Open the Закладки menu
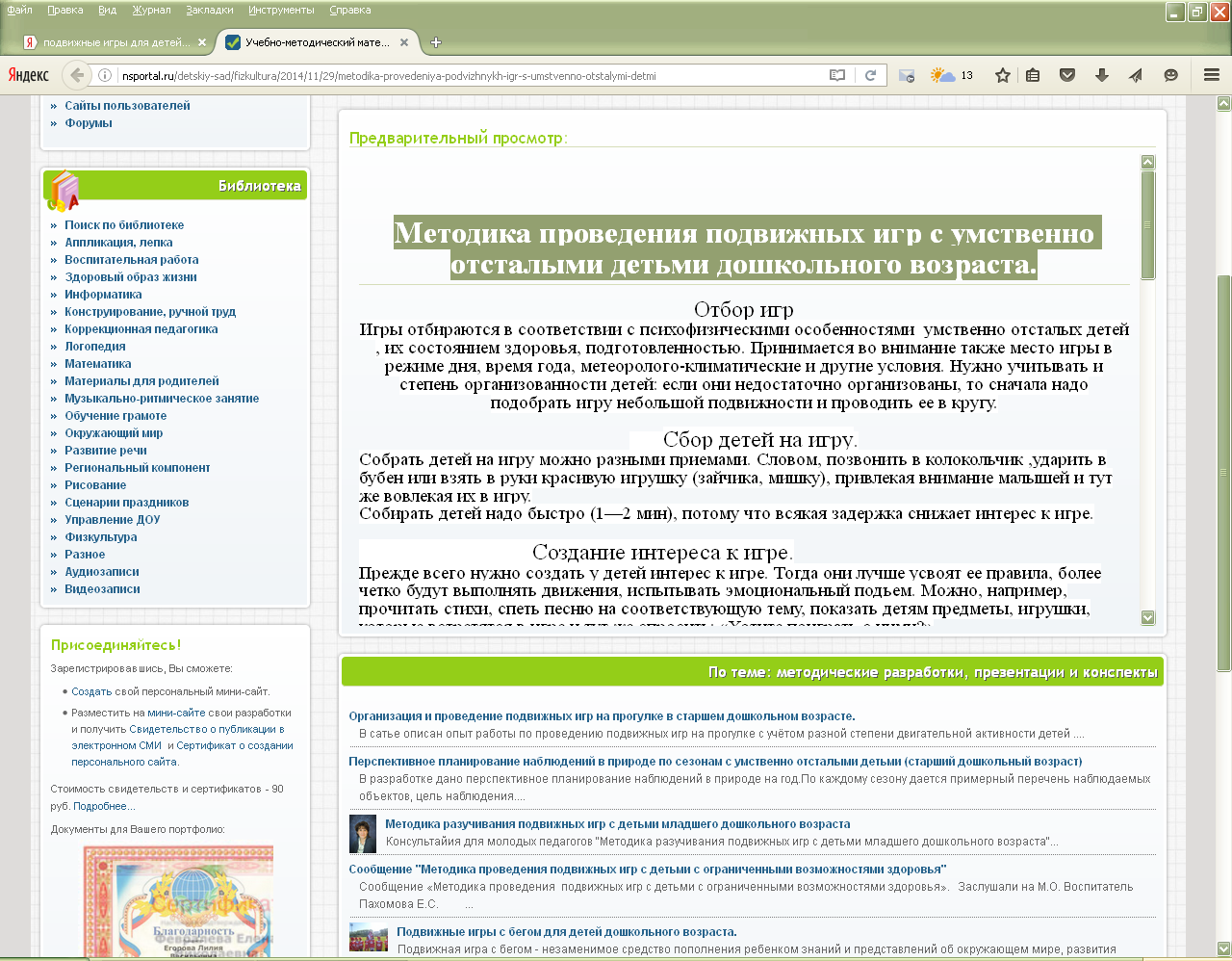This screenshot has width=1232, height=961. (x=209, y=10)
